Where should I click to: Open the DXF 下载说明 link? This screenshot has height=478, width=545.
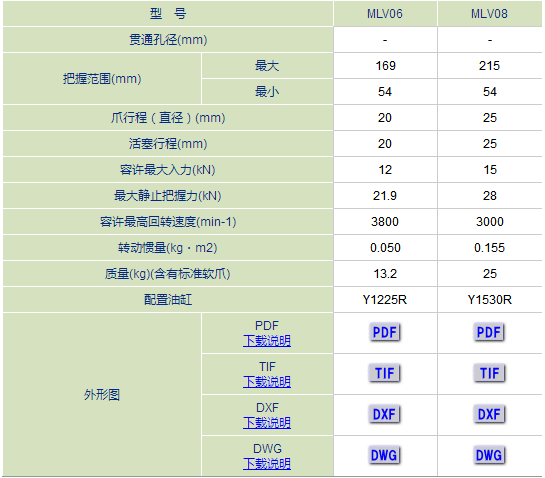[x=267, y=423]
